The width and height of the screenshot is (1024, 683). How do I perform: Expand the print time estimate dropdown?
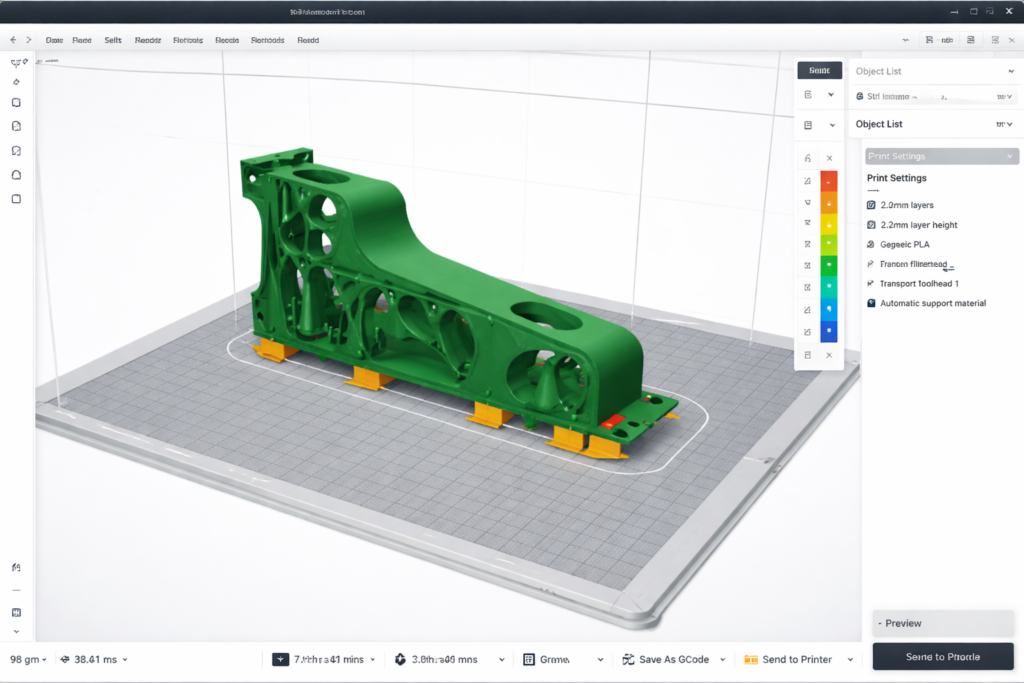373,659
